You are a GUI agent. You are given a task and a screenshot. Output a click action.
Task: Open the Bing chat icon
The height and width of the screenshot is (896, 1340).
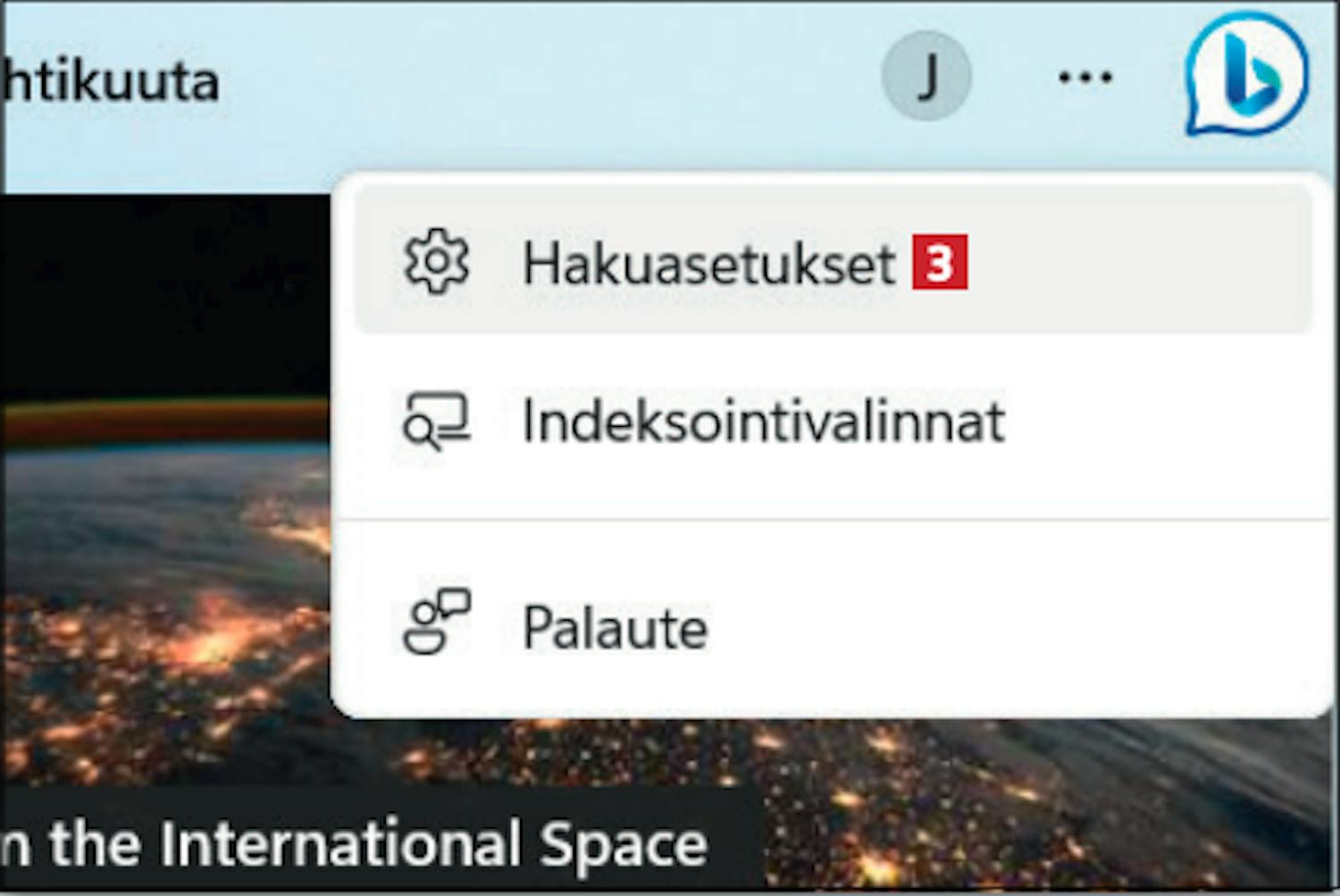[1246, 74]
